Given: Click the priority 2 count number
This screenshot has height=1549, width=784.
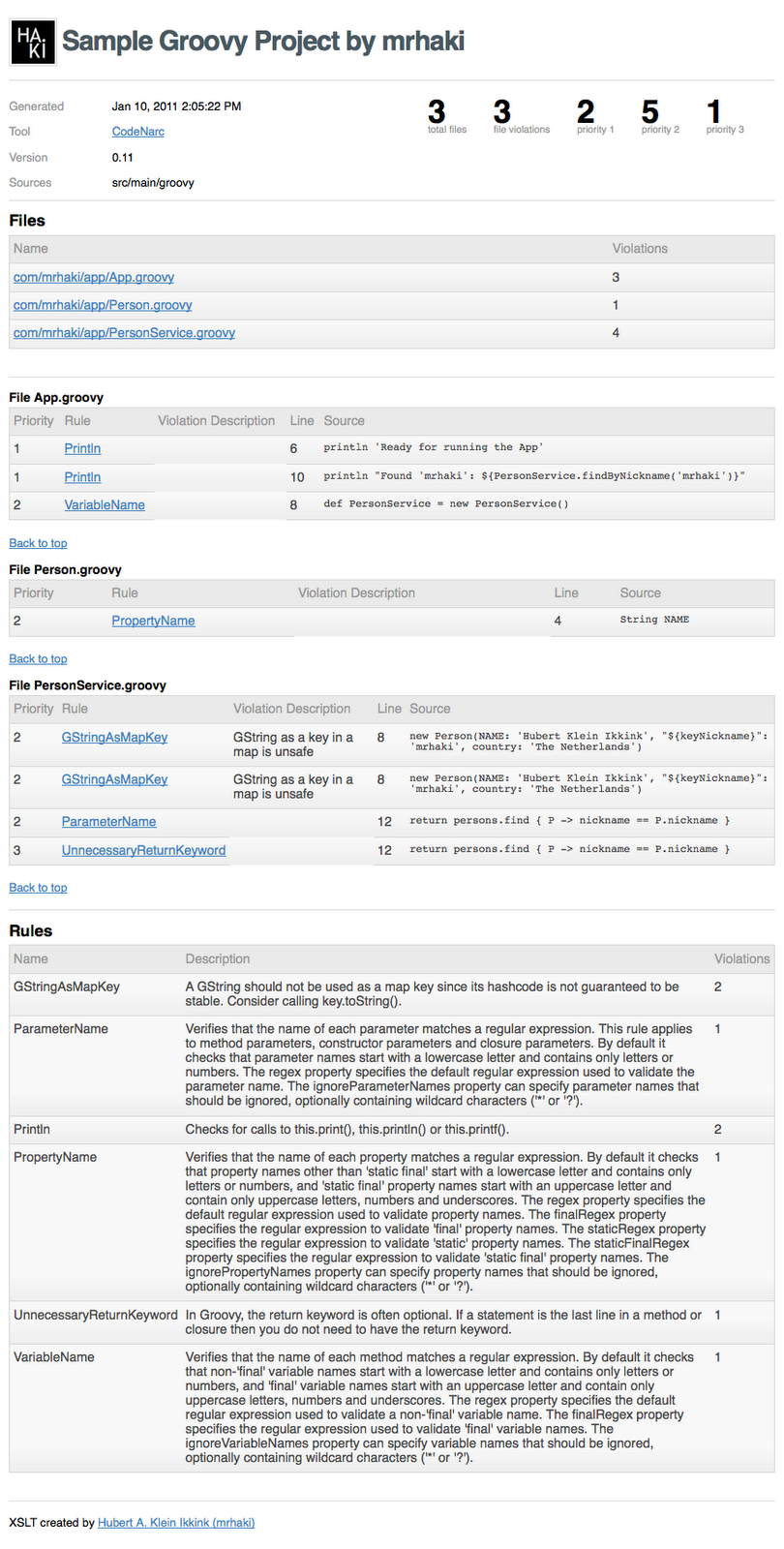Looking at the screenshot, I should [x=649, y=111].
